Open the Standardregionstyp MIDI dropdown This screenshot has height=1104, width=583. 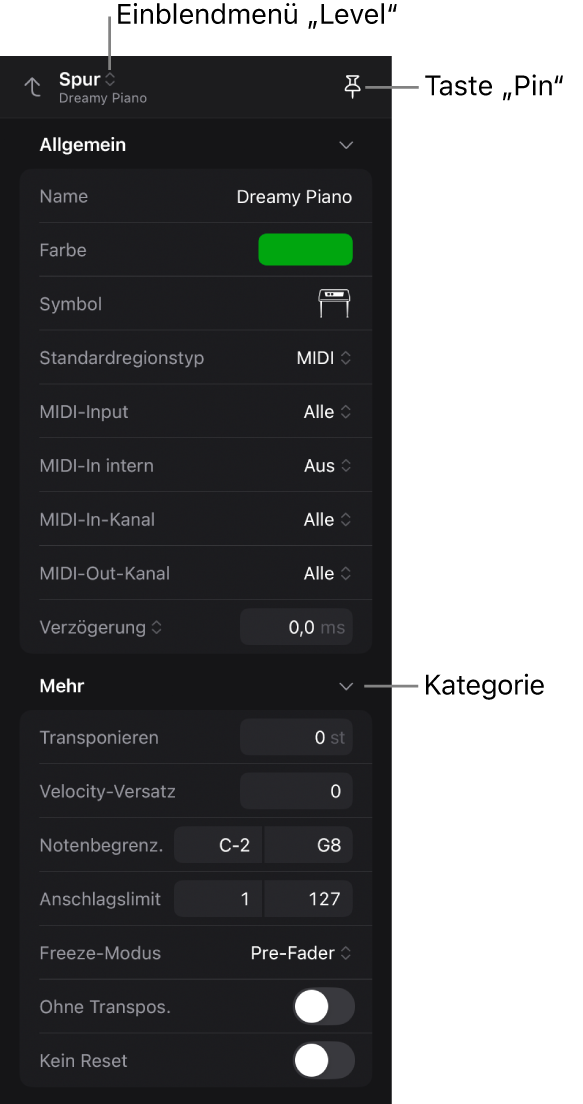coord(323,358)
